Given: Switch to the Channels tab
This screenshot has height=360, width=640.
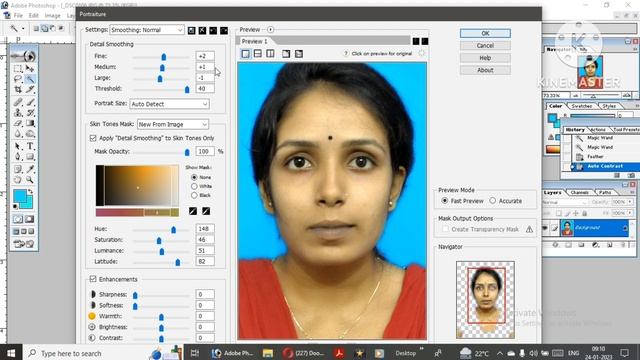Looking at the screenshot, I should tap(579, 192).
